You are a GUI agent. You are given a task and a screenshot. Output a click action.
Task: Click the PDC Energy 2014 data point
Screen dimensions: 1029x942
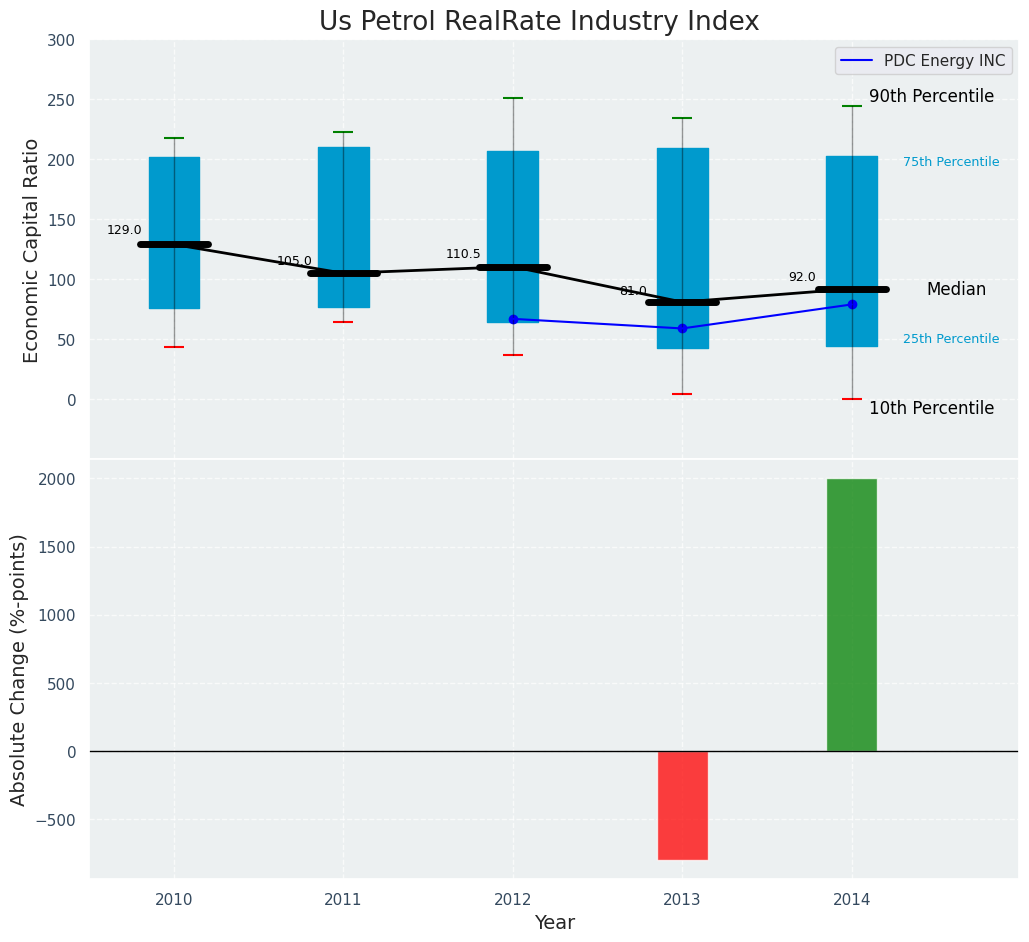pos(852,304)
